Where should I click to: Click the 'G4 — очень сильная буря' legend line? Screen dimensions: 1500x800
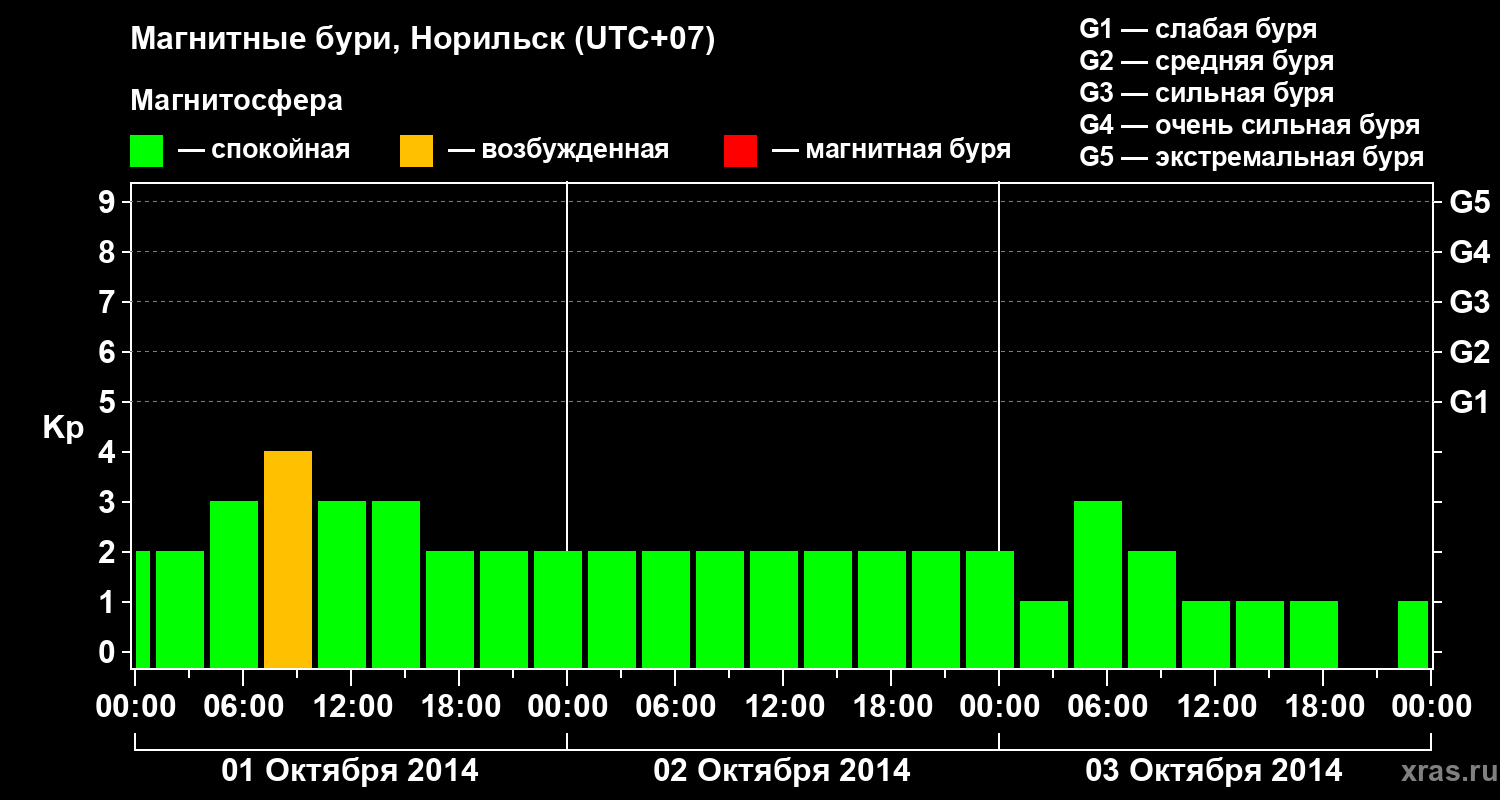point(1250,125)
